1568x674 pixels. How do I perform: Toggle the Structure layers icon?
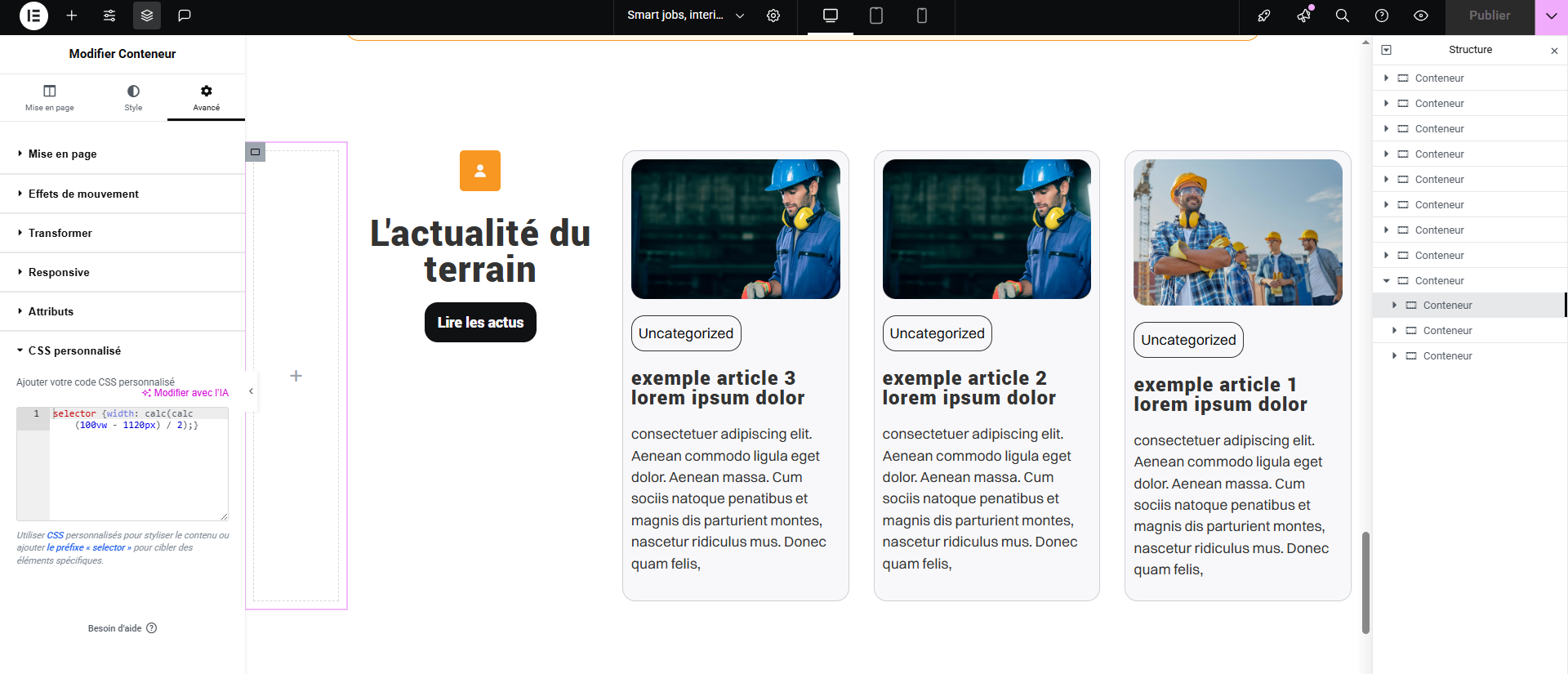147,16
